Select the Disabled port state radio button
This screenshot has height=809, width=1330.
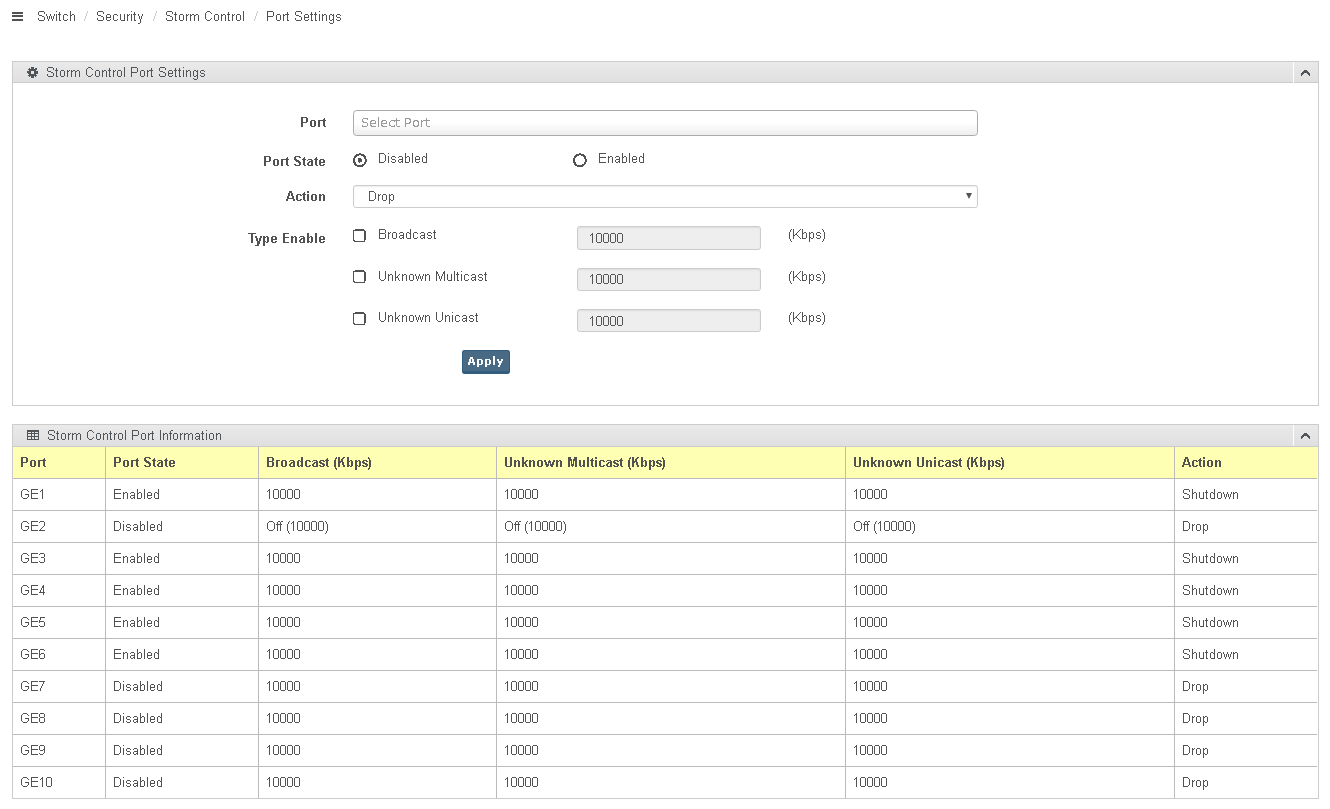(360, 160)
